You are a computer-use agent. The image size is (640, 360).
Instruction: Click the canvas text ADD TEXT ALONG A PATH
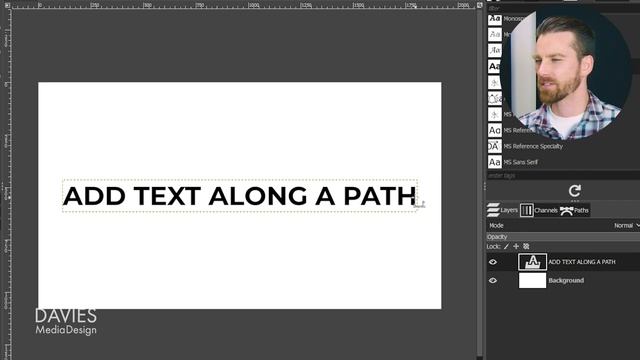point(240,196)
